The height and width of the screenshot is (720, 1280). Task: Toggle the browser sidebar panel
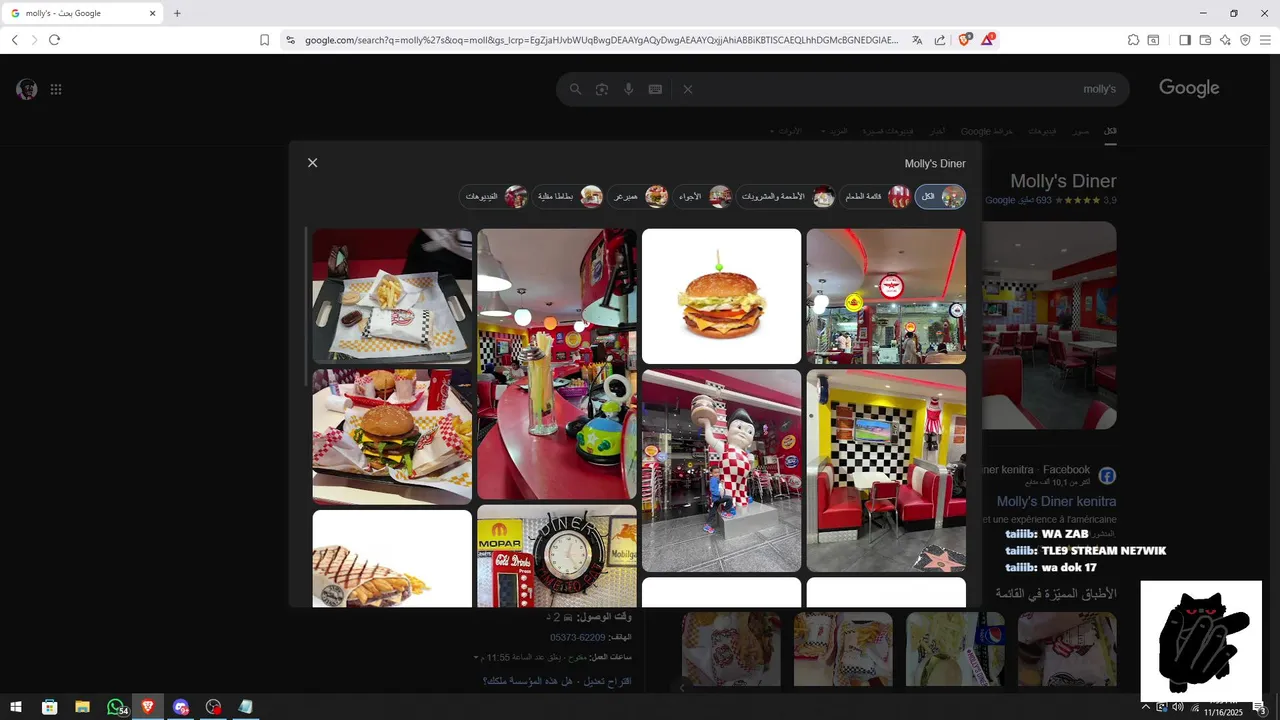click(x=1185, y=40)
